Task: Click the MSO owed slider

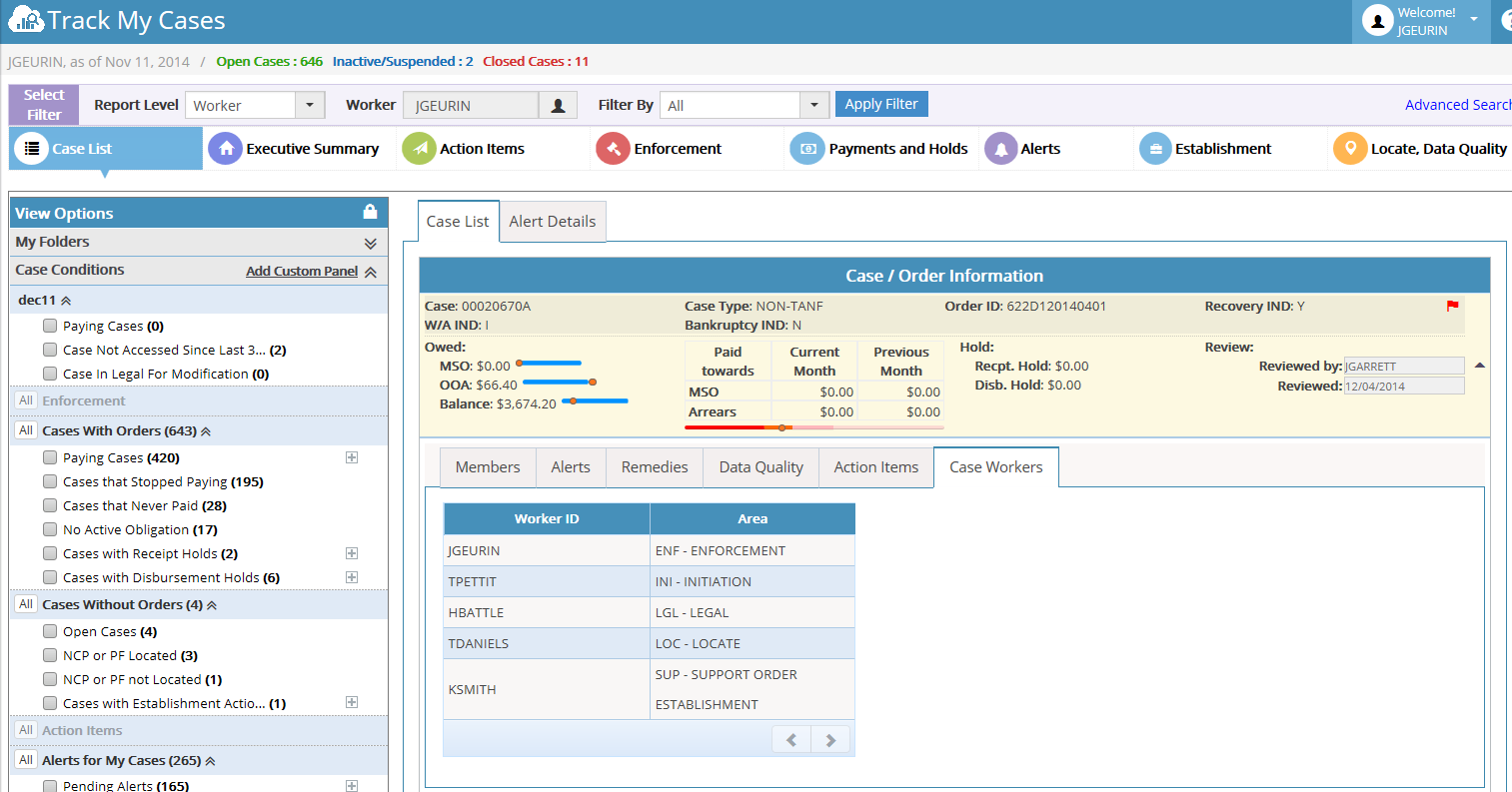Action: pos(548,363)
